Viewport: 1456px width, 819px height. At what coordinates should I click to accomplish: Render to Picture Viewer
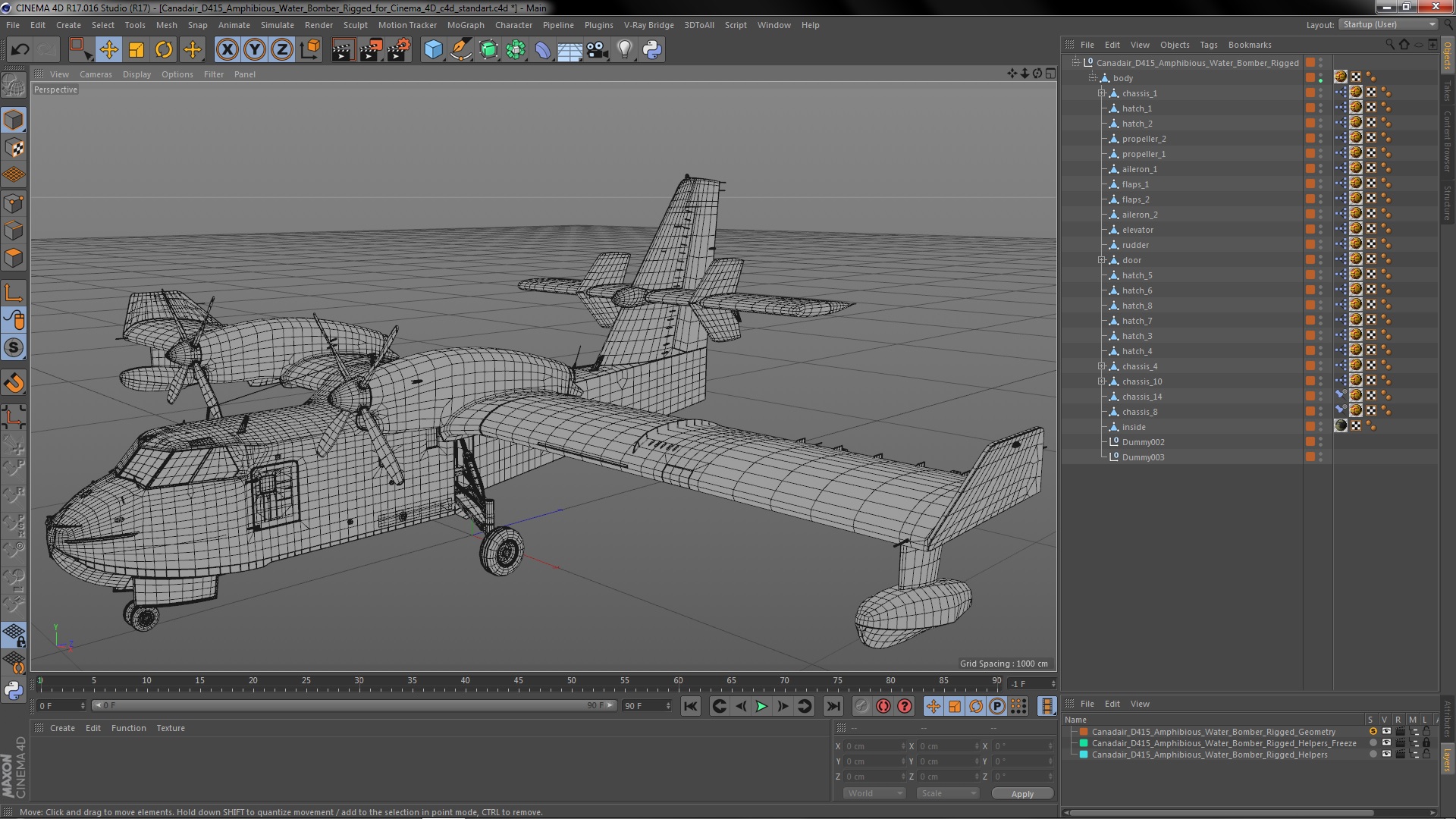tap(371, 50)
